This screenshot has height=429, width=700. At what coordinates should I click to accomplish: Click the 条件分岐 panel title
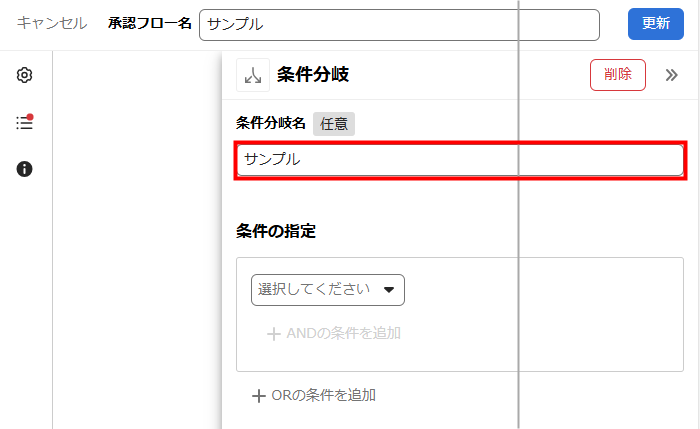313,75
